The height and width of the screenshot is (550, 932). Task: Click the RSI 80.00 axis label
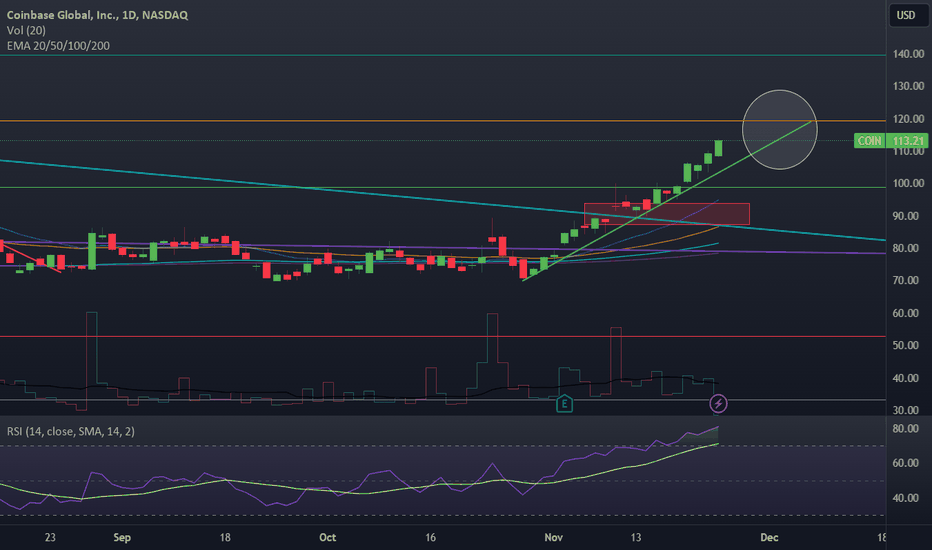point(905,429)
